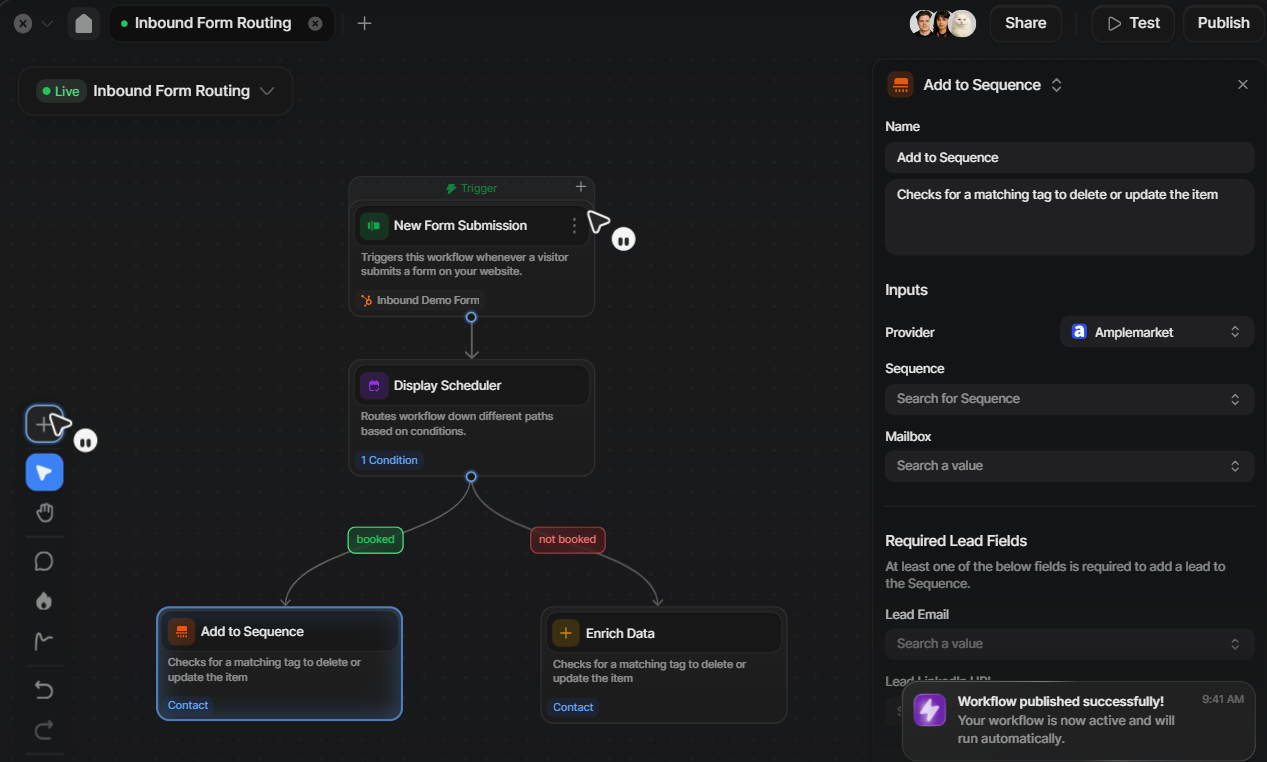This screenshot has width=1267, height=762.
Task: Click the Add to Sequence panel header icon
Action: point(901,85)
